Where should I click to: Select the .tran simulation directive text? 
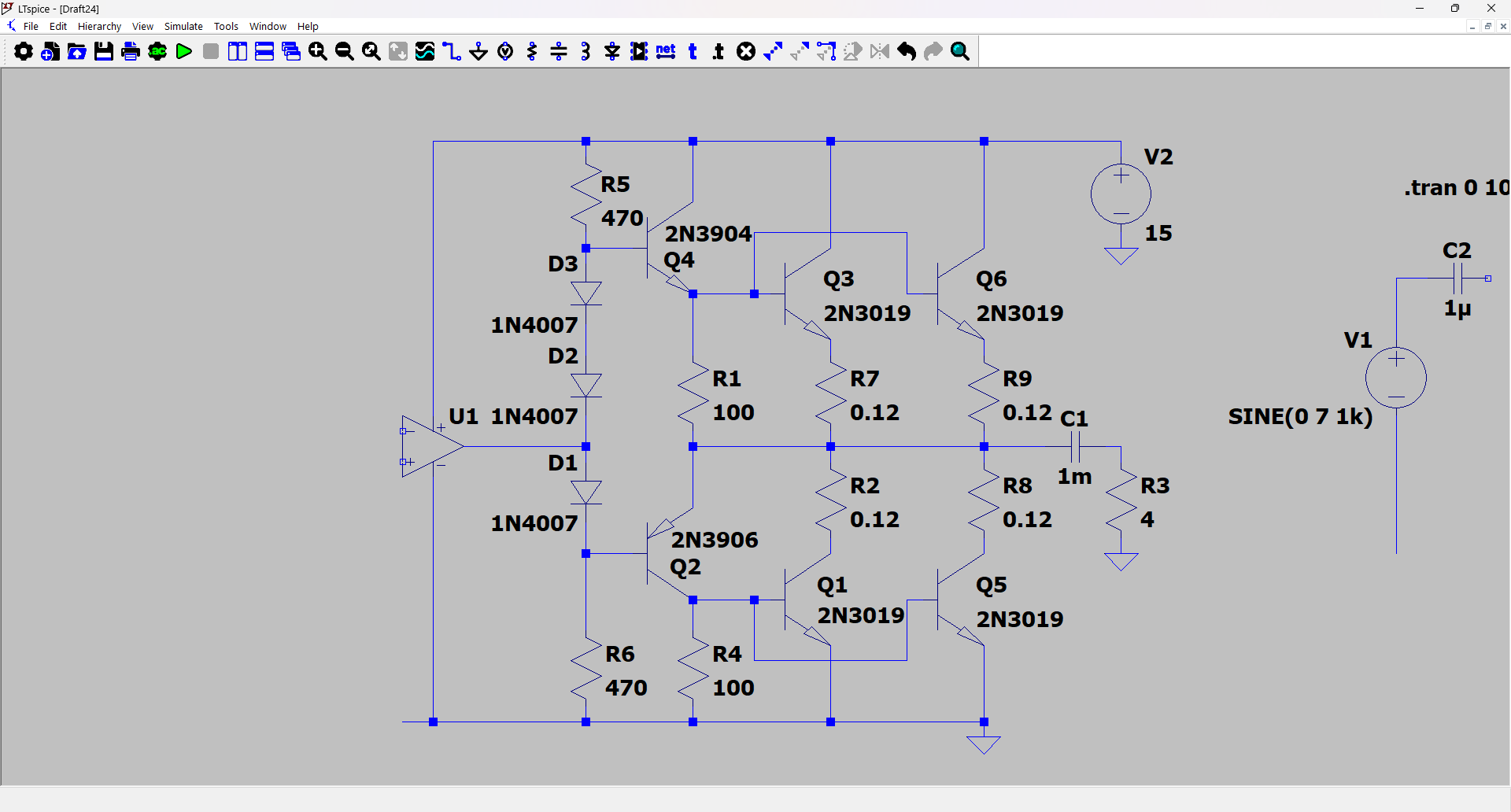pos(1457,187)
